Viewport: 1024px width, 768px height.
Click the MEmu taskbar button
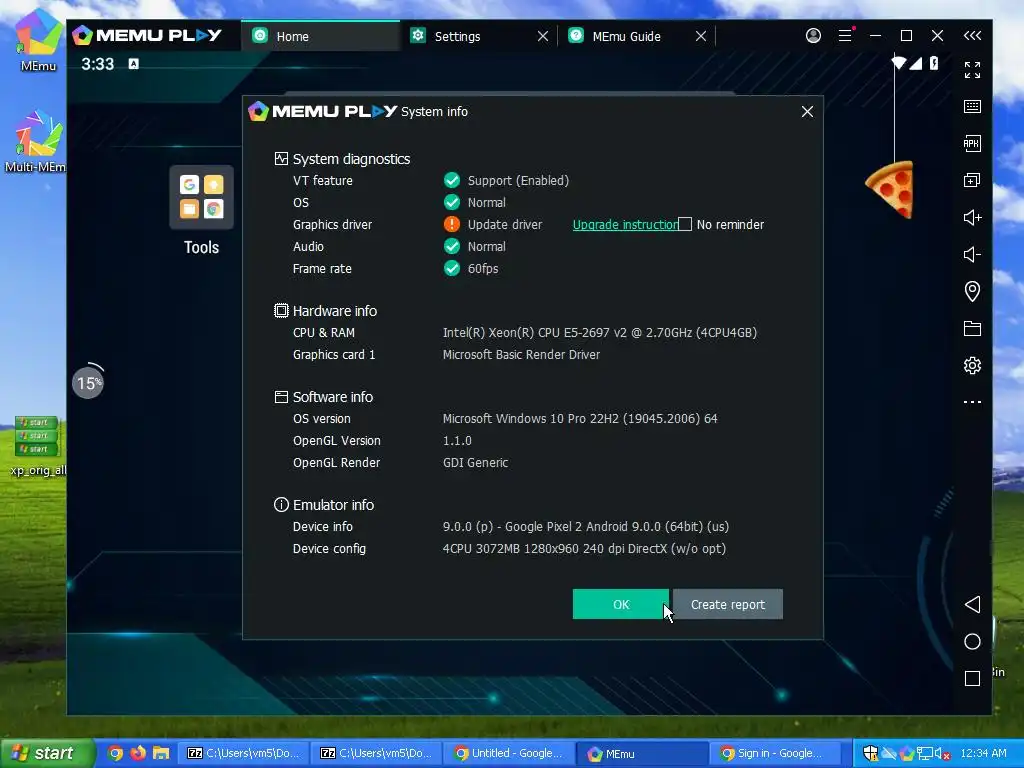(643, 753)
